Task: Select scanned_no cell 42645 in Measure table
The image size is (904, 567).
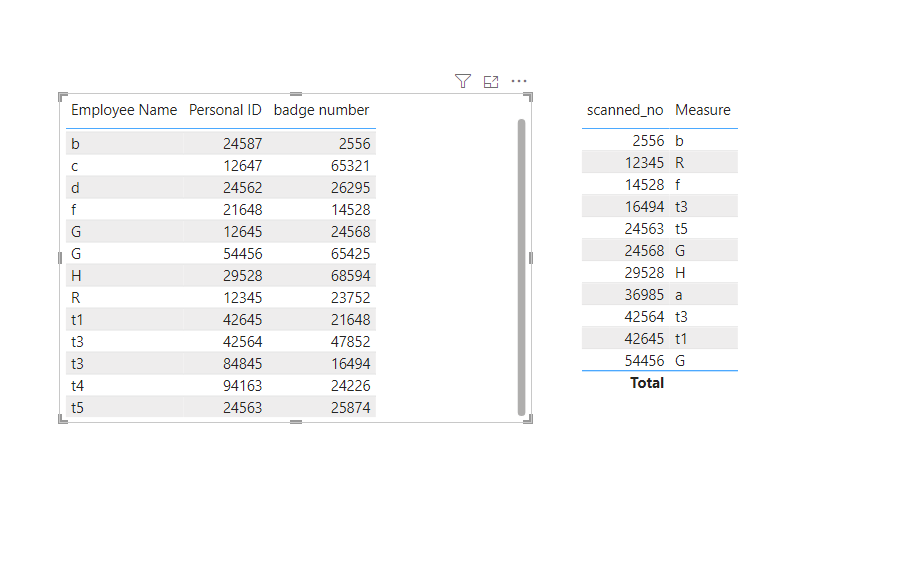Action: click(645, 339)
